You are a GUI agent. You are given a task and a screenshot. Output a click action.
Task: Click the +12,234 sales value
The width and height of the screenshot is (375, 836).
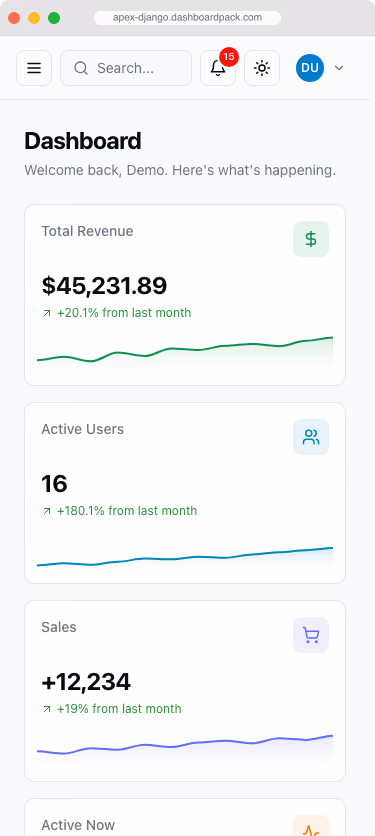tap(86, 682)
